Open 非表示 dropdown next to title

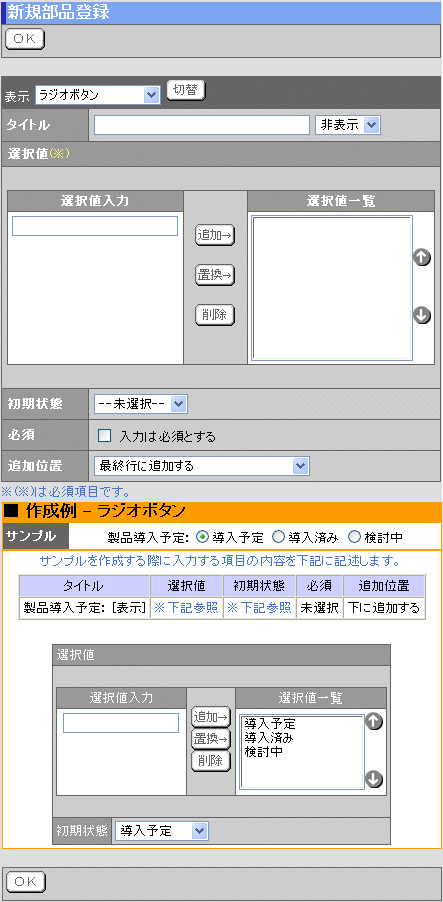click(x=348, y=125)
